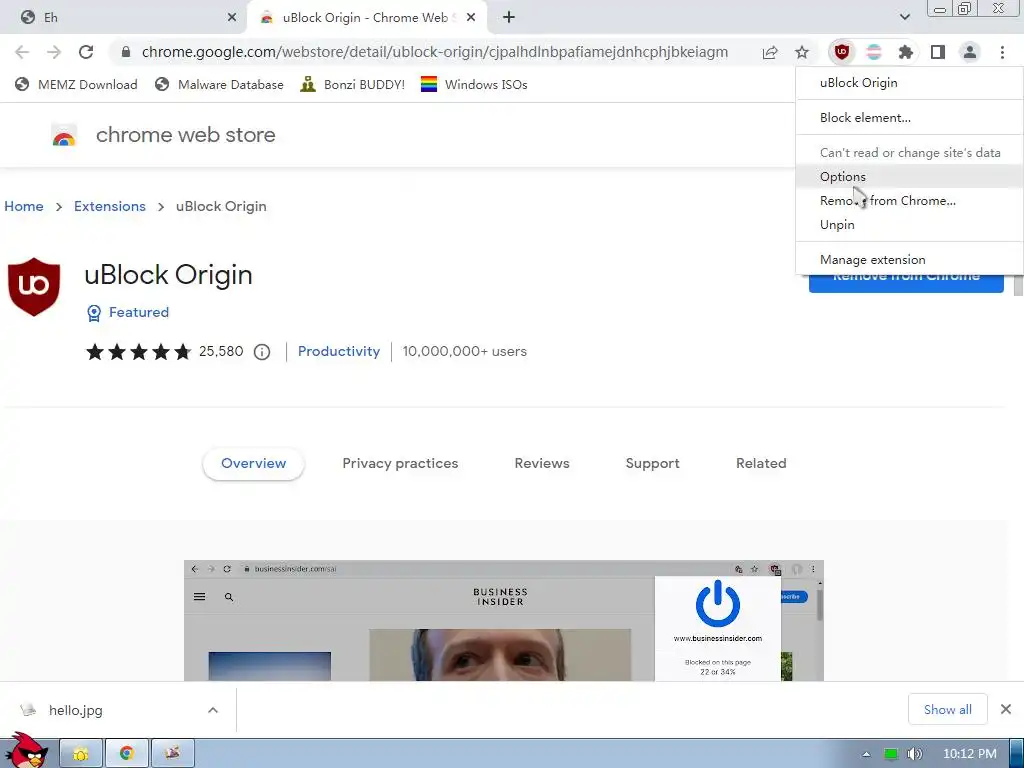Select the Privacy practices tab

(400, 464)
